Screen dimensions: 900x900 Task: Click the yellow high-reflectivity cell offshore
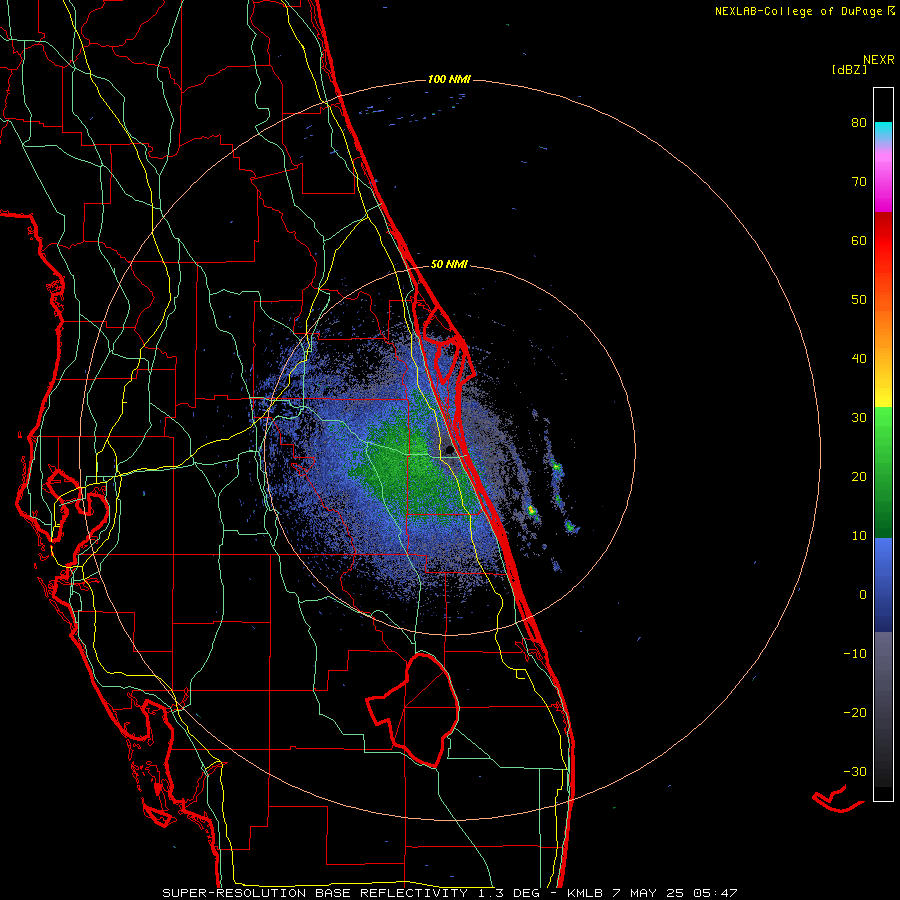tap(532, 510)
